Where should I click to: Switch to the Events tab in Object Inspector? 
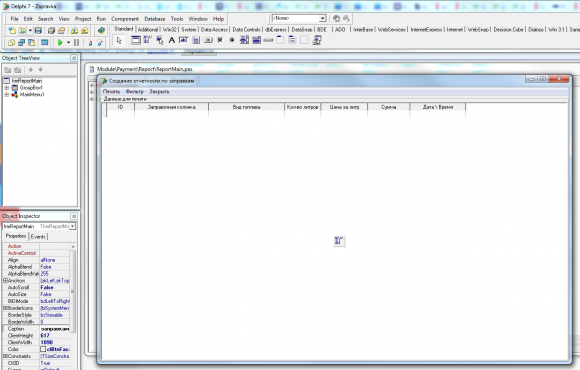pyautogui.click(x=38, y=236)
